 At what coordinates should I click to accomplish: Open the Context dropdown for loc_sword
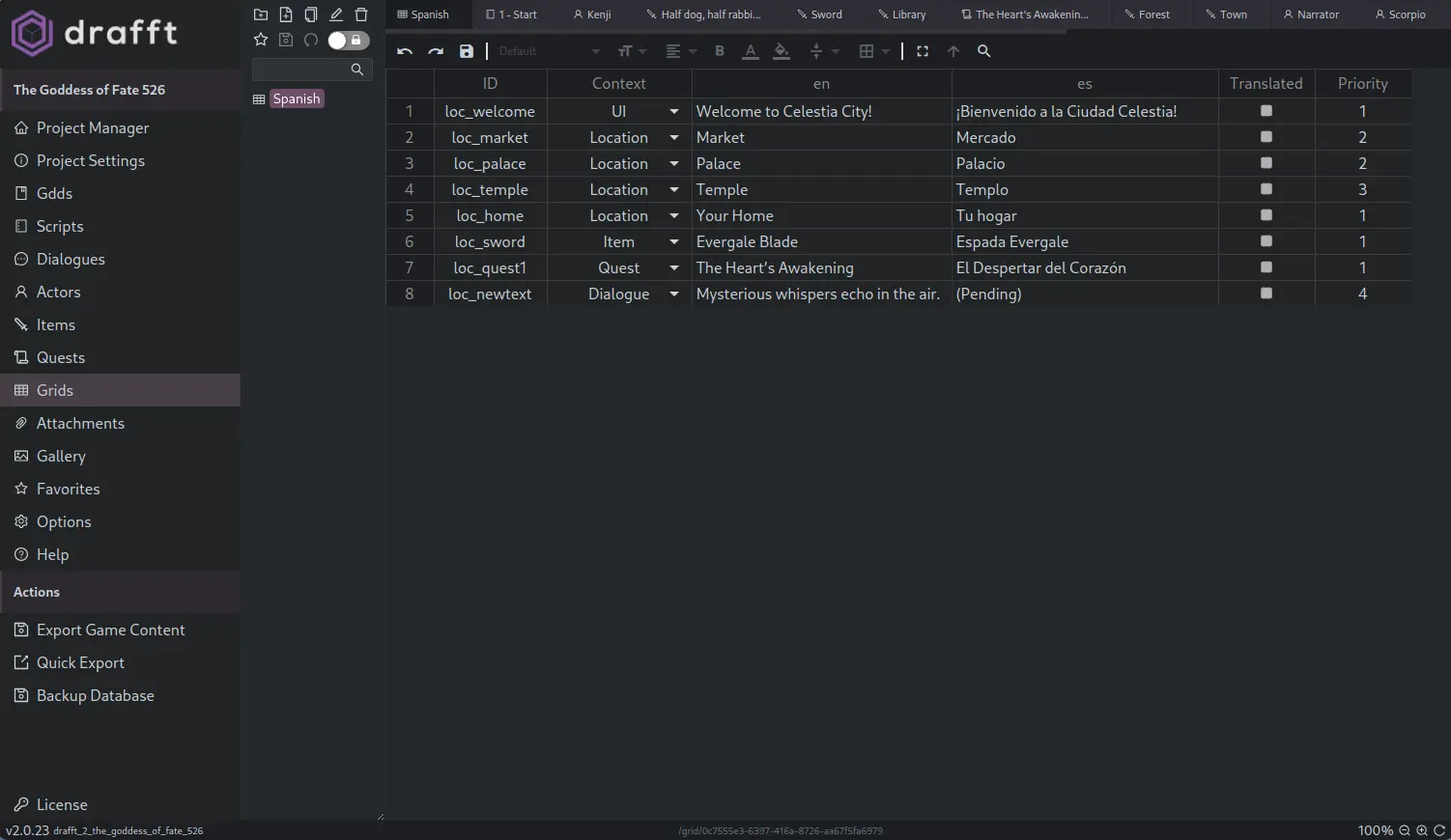pos(673,241)
